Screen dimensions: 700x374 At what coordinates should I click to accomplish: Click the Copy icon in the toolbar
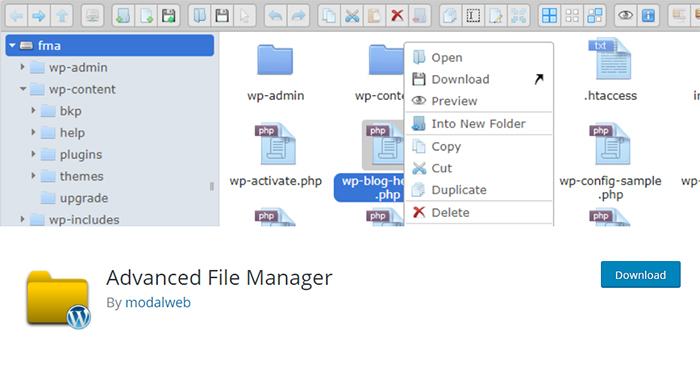[x=329, y=16]
